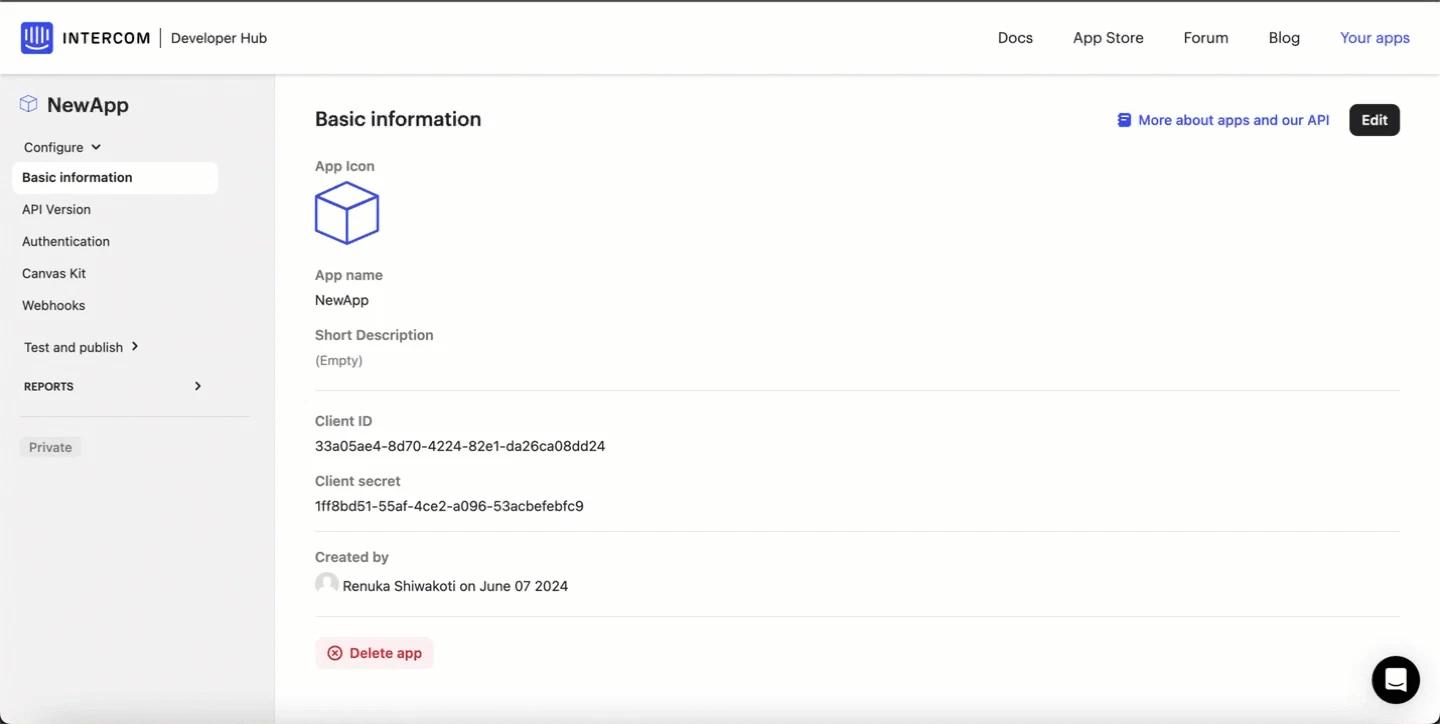1440x724 pixels.
Task: Open Docs in top navigation
Action: [x=1015, y=38]
